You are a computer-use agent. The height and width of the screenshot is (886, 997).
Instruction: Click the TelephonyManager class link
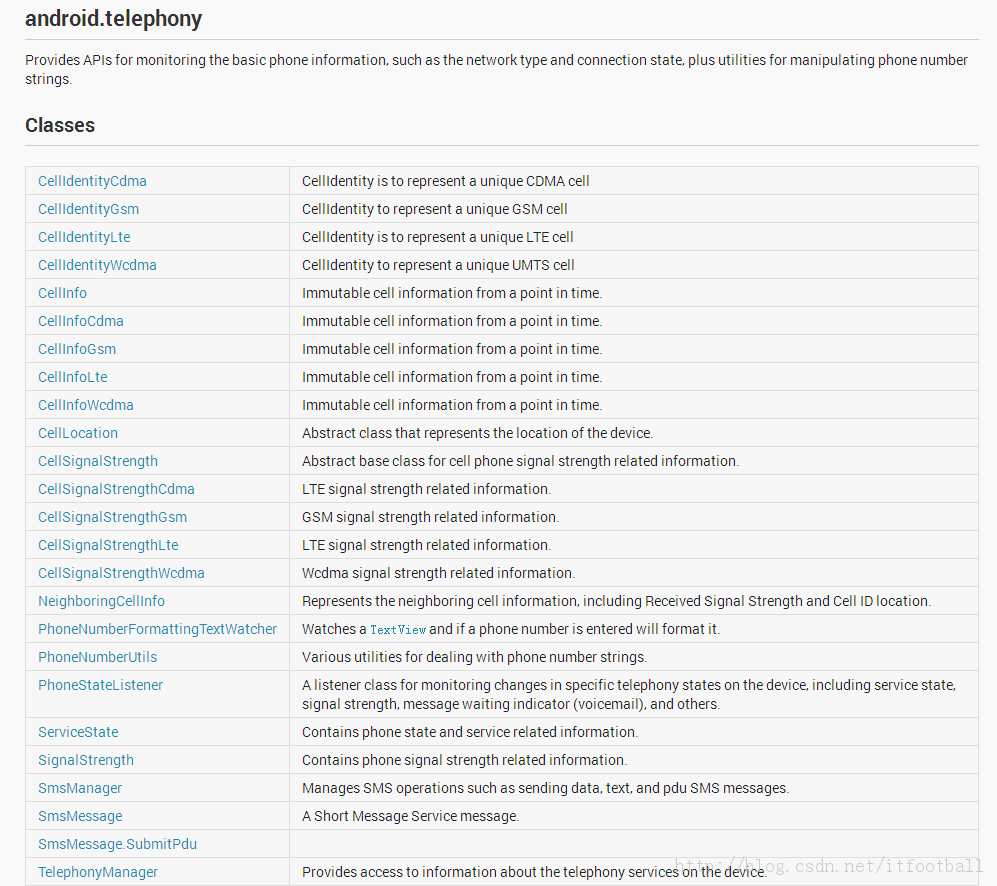(x=98, y=872)
